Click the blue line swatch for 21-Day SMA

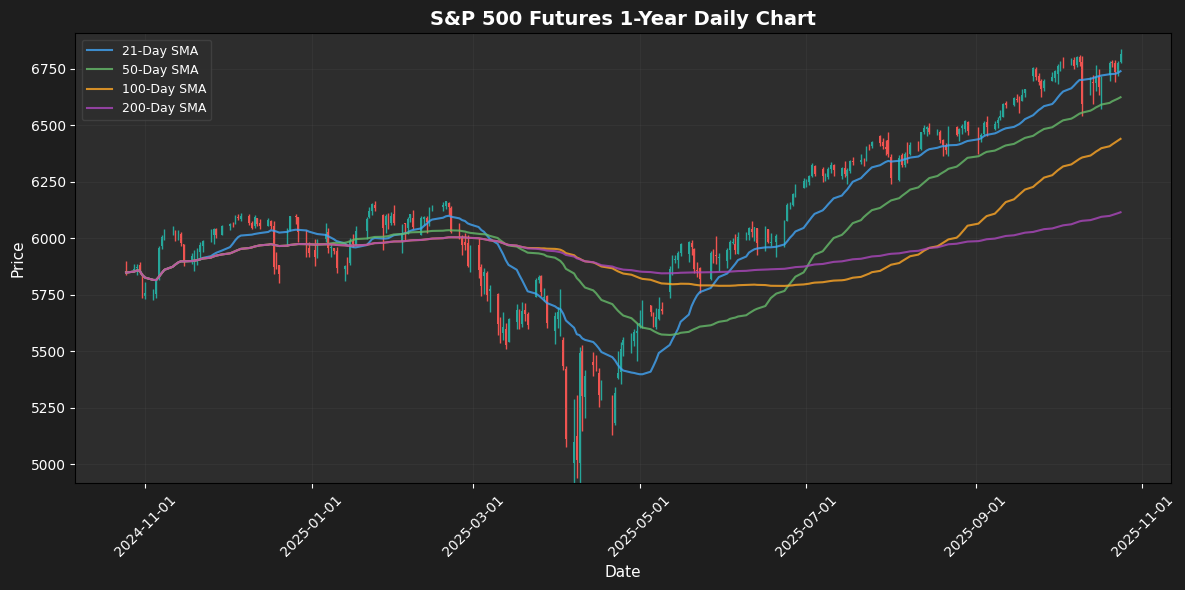tap(100, 51)
